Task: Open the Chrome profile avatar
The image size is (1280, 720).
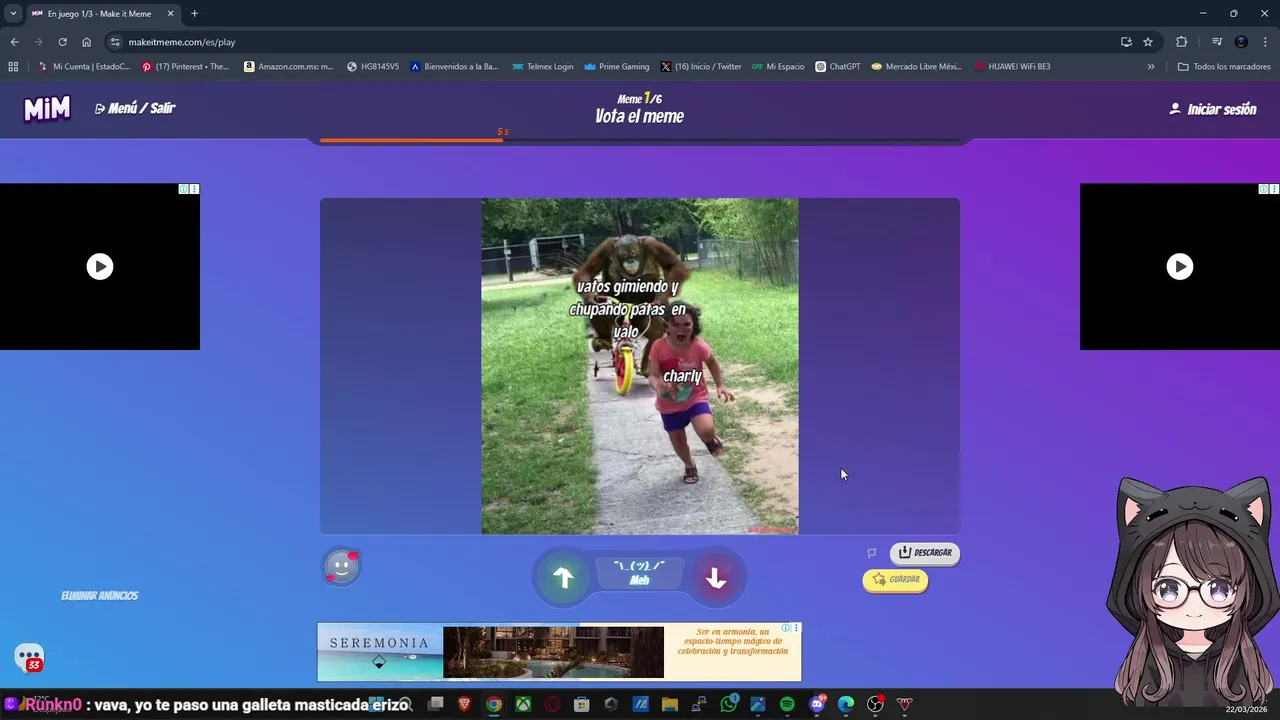Action: coord(1241,42)
